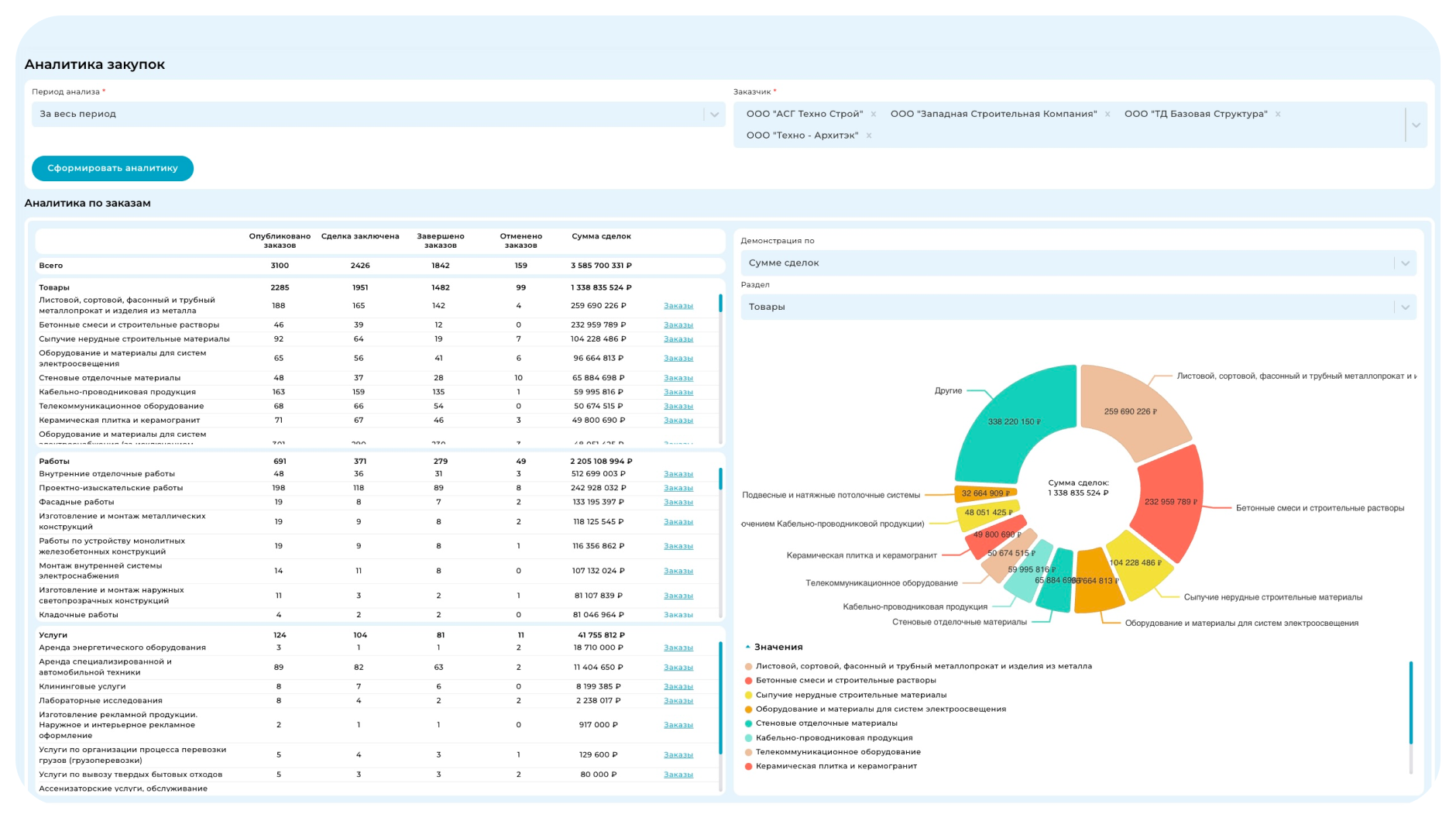
Task: Expand the Заказчик selector chevron
Action: (1416, 125)
